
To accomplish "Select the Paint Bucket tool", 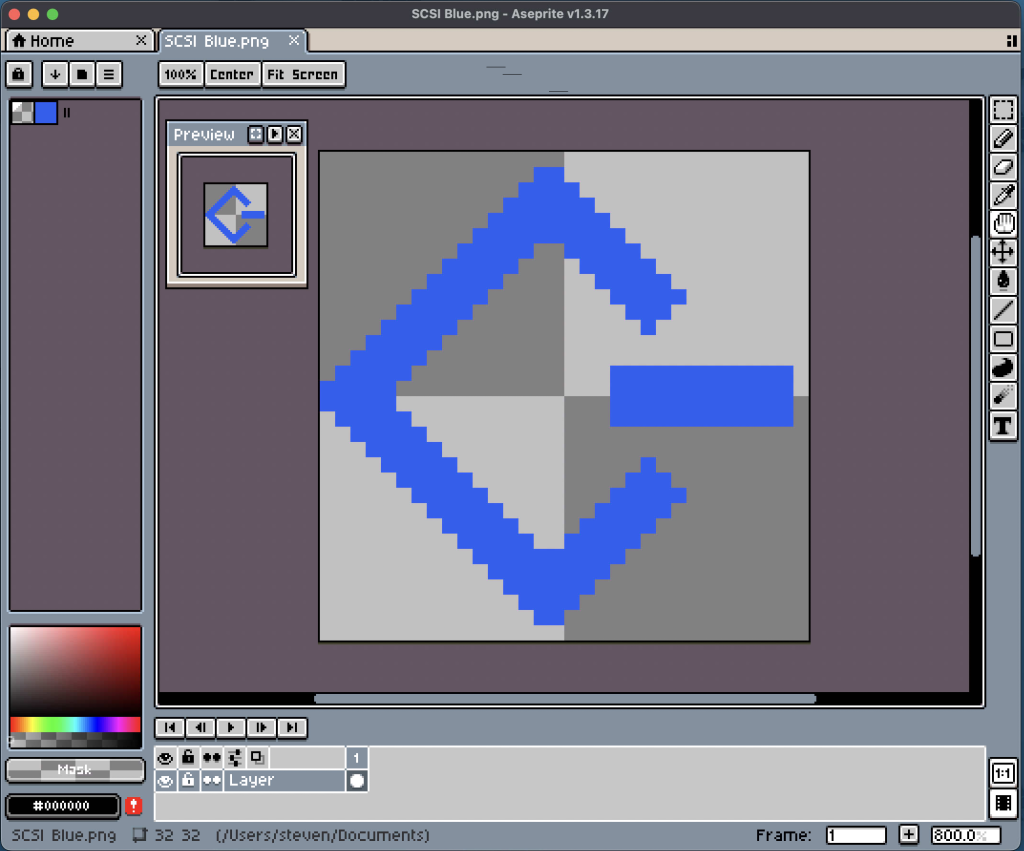I will [1003, 280].
